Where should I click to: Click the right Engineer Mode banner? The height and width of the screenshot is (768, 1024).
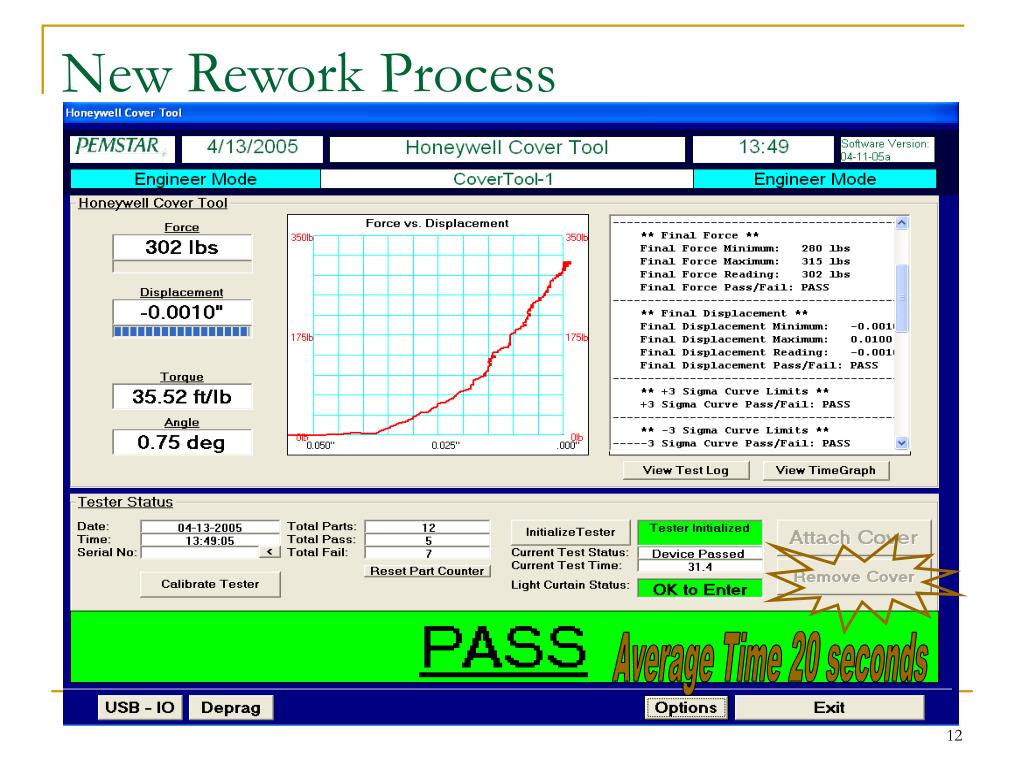pos(814,179)
